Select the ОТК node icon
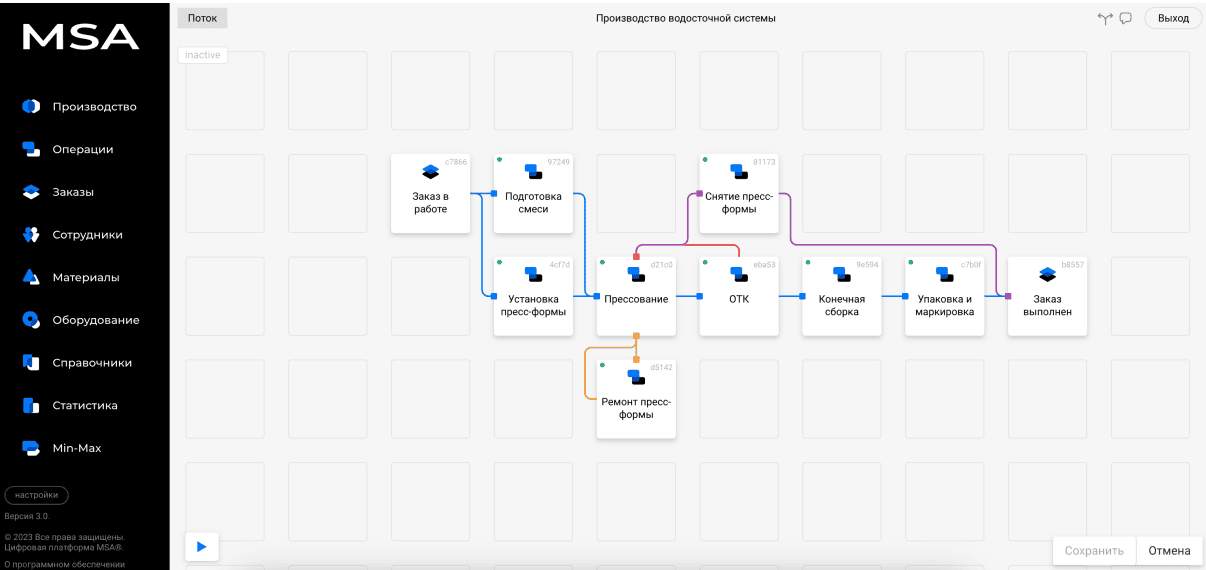The width and height of the screenshot is (1206, 570). (739, 274)
